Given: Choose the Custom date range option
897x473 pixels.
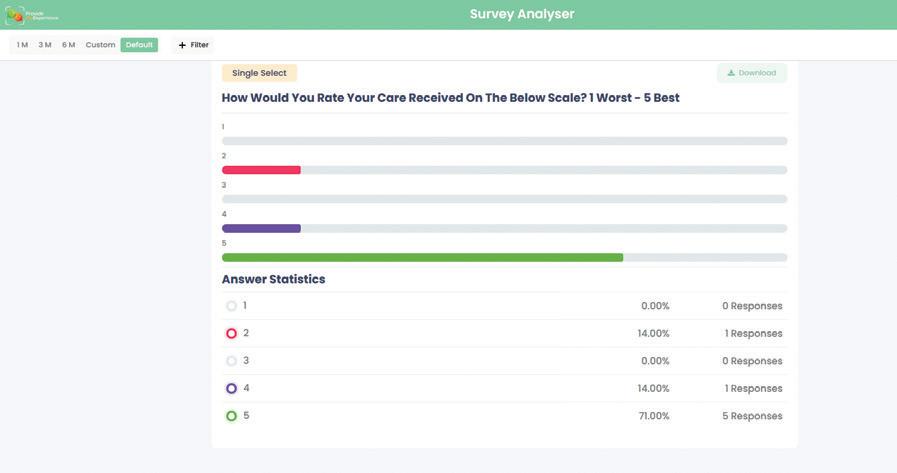Looking at the screenshot, I should click(x=100, y=45).
